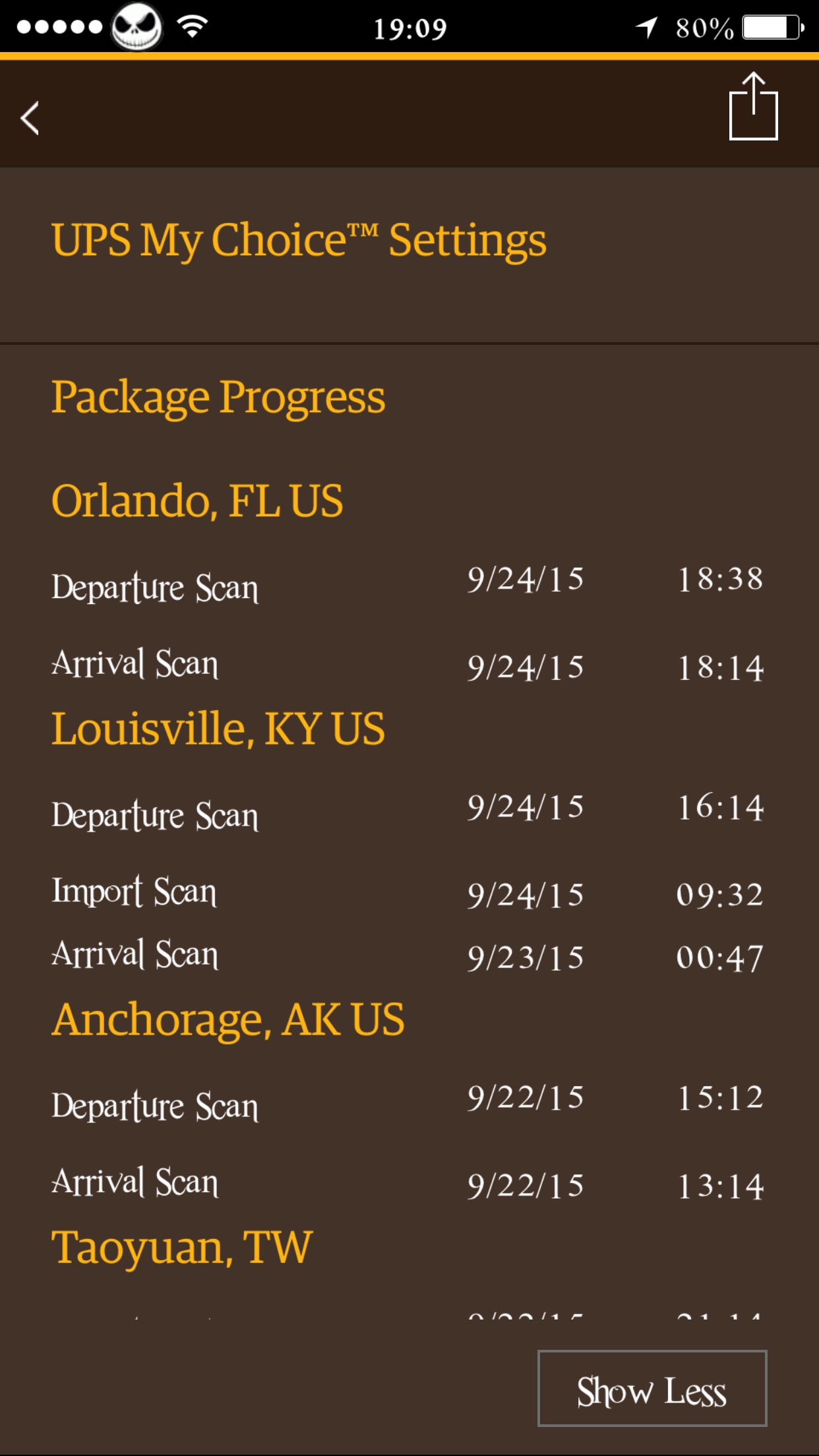Open UPS My Choice Settings
Screen dimensions: 819x1456
coord(299,241)
